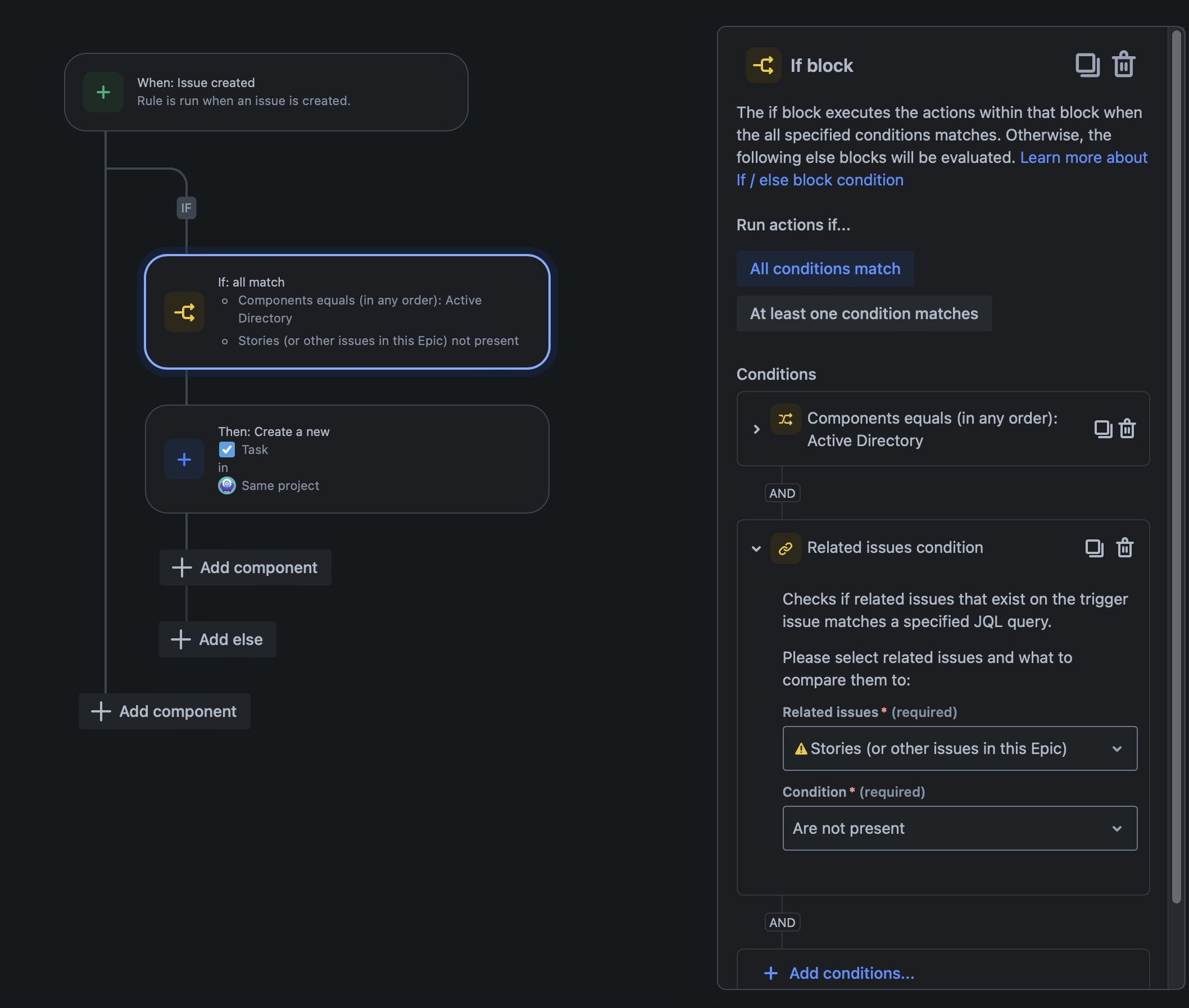The width and height of the screenshot is (1189, 1008).
Task: Select the All conditions match option
Action: point(824,269)
